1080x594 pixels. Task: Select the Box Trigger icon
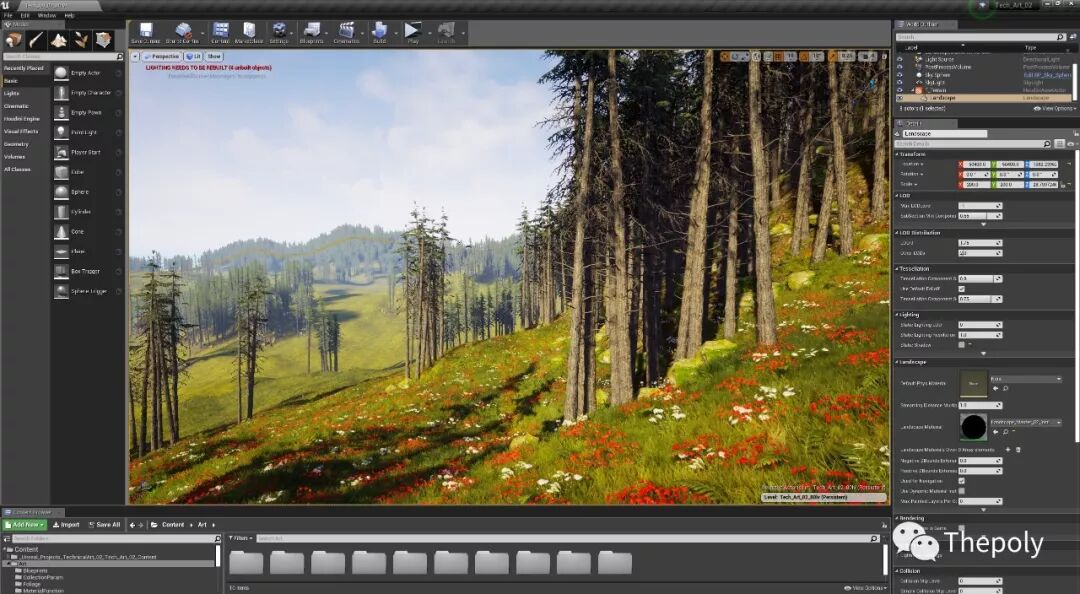coord(61,272)
